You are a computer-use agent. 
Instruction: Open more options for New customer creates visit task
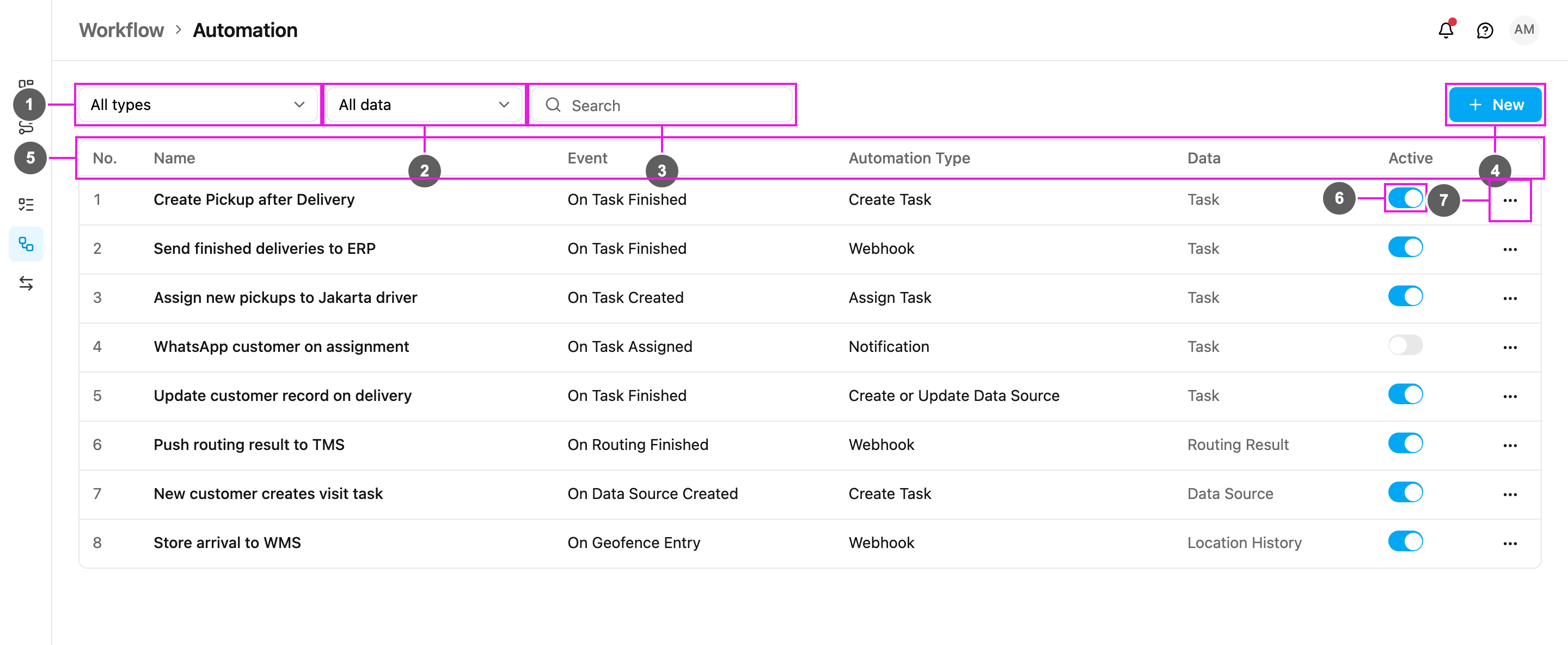[x=1510, y=495]
